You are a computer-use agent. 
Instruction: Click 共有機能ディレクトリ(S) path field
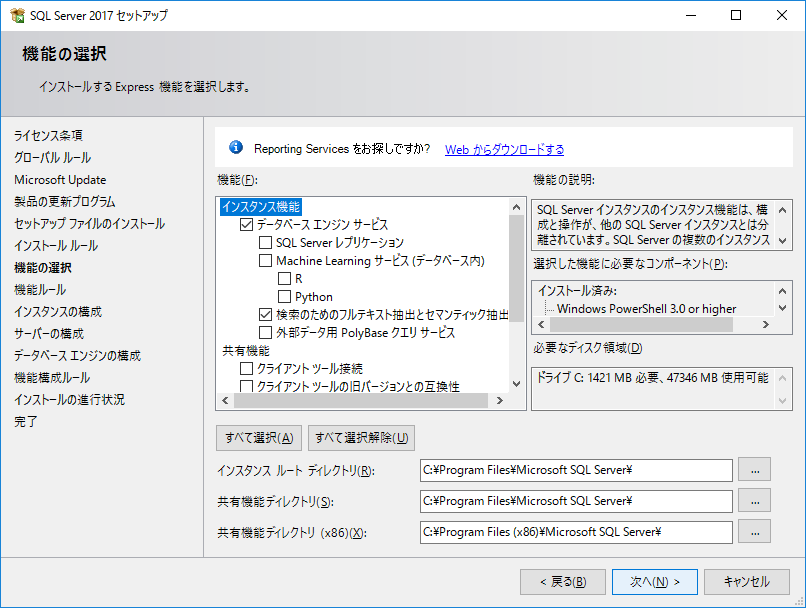[576, 501]
